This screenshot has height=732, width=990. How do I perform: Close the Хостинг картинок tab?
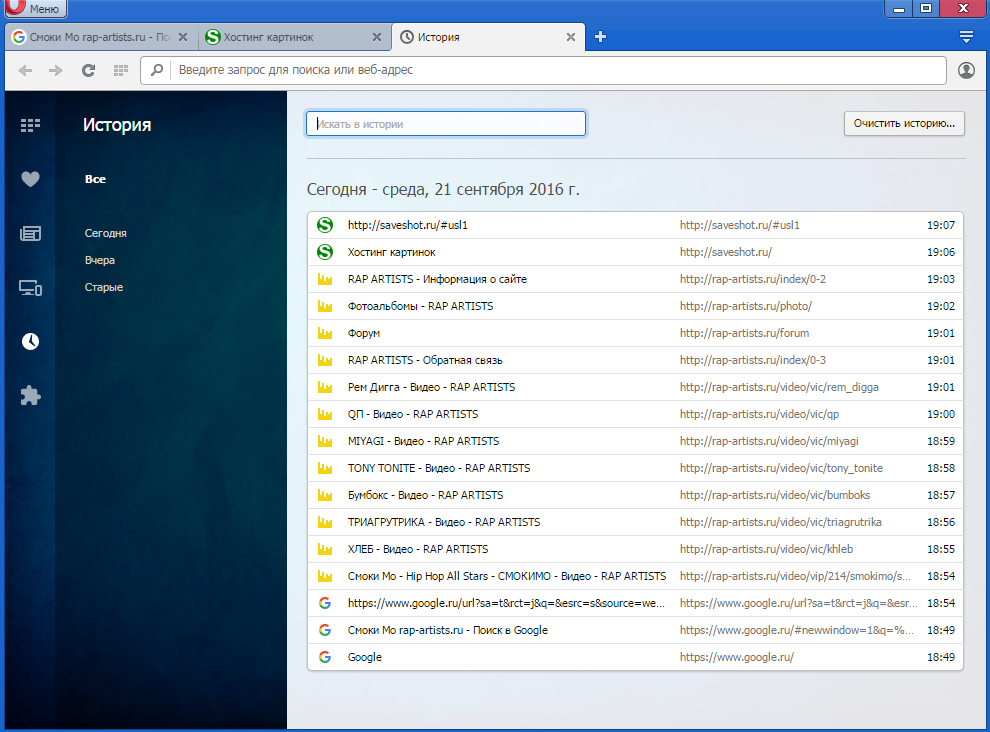pos(377,37)
